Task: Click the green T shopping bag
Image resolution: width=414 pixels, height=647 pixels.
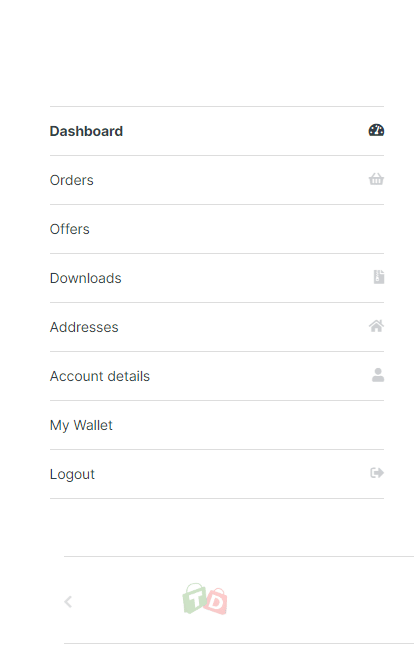Action: 195,598
